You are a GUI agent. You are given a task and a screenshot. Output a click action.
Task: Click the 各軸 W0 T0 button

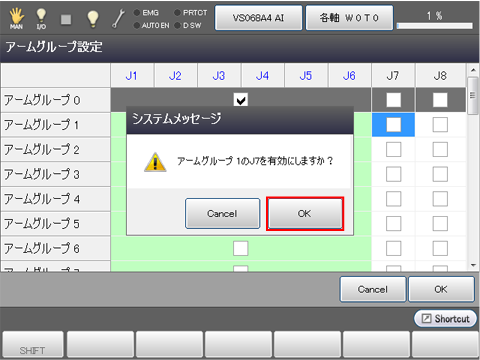click(349, 18)
